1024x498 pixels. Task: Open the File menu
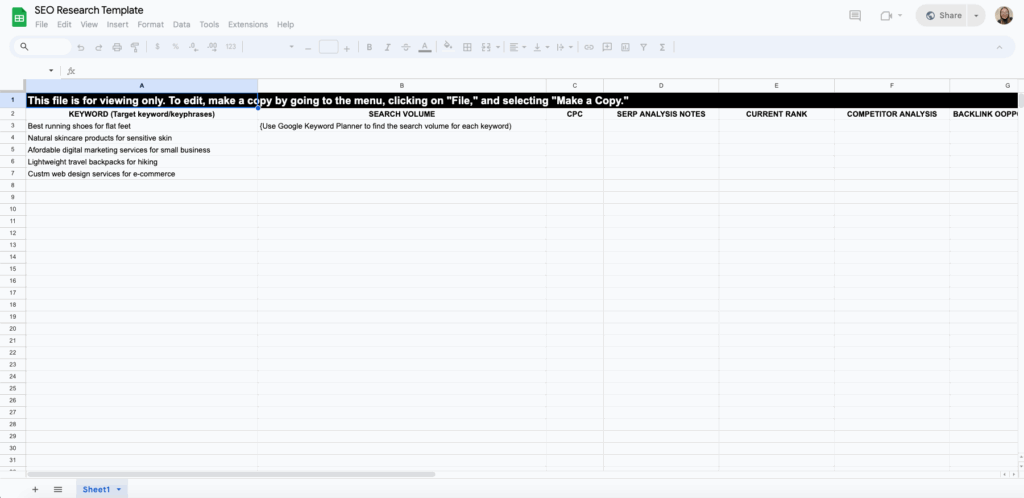[x=41, y=24]
